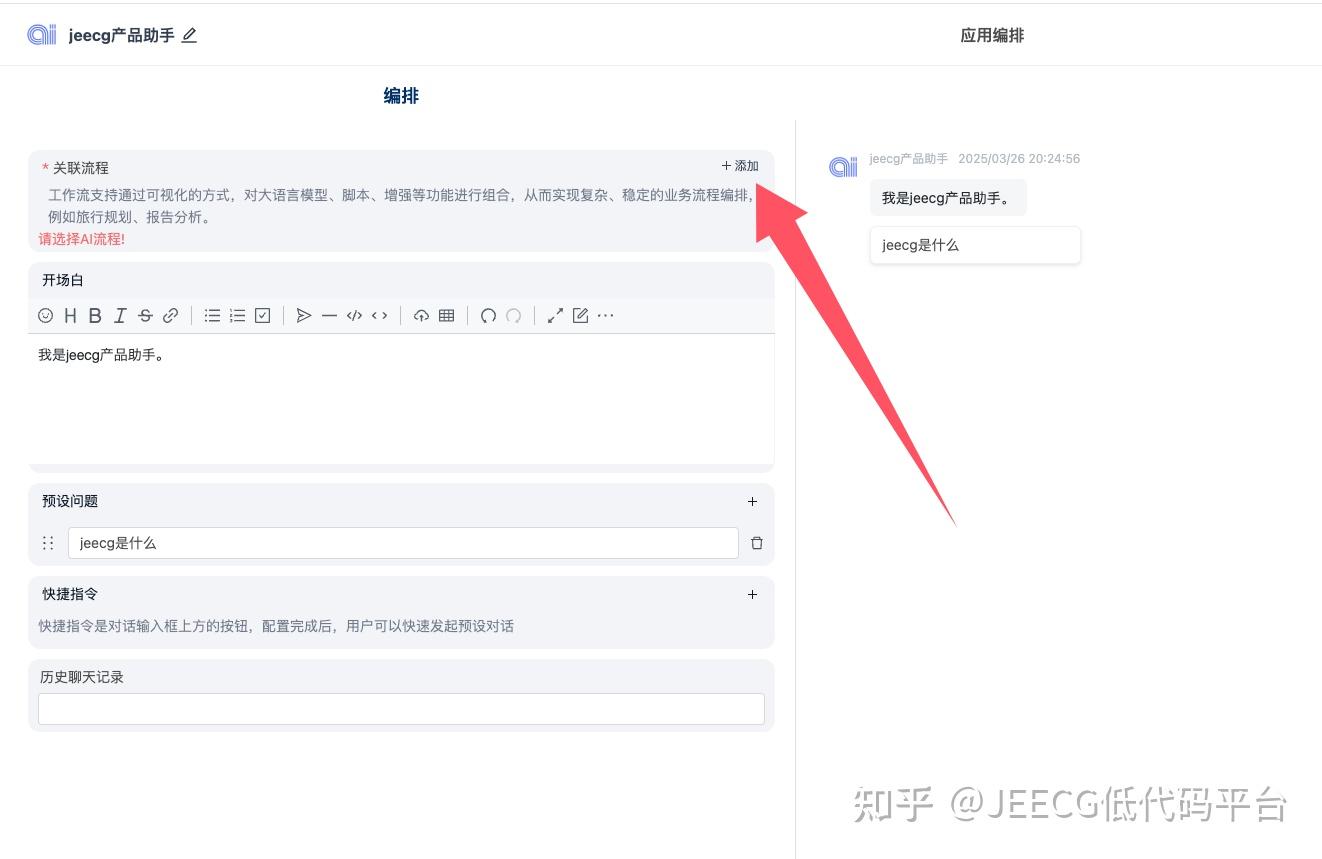The height and width of the screenshot is (859, 1322).
Task: Click the assistant avatar in chat preview
Action: [843, 167]
